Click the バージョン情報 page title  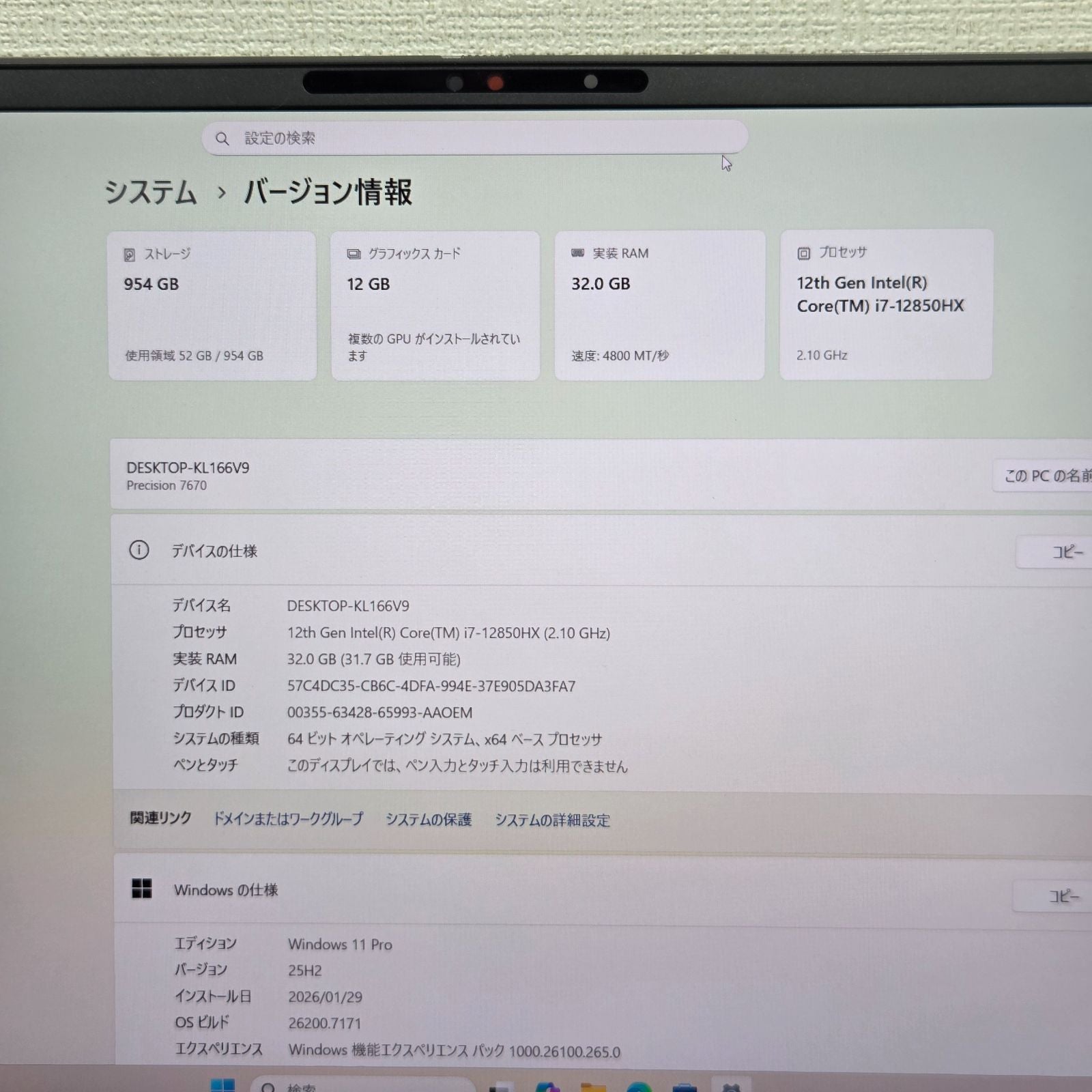click(328, 192)
